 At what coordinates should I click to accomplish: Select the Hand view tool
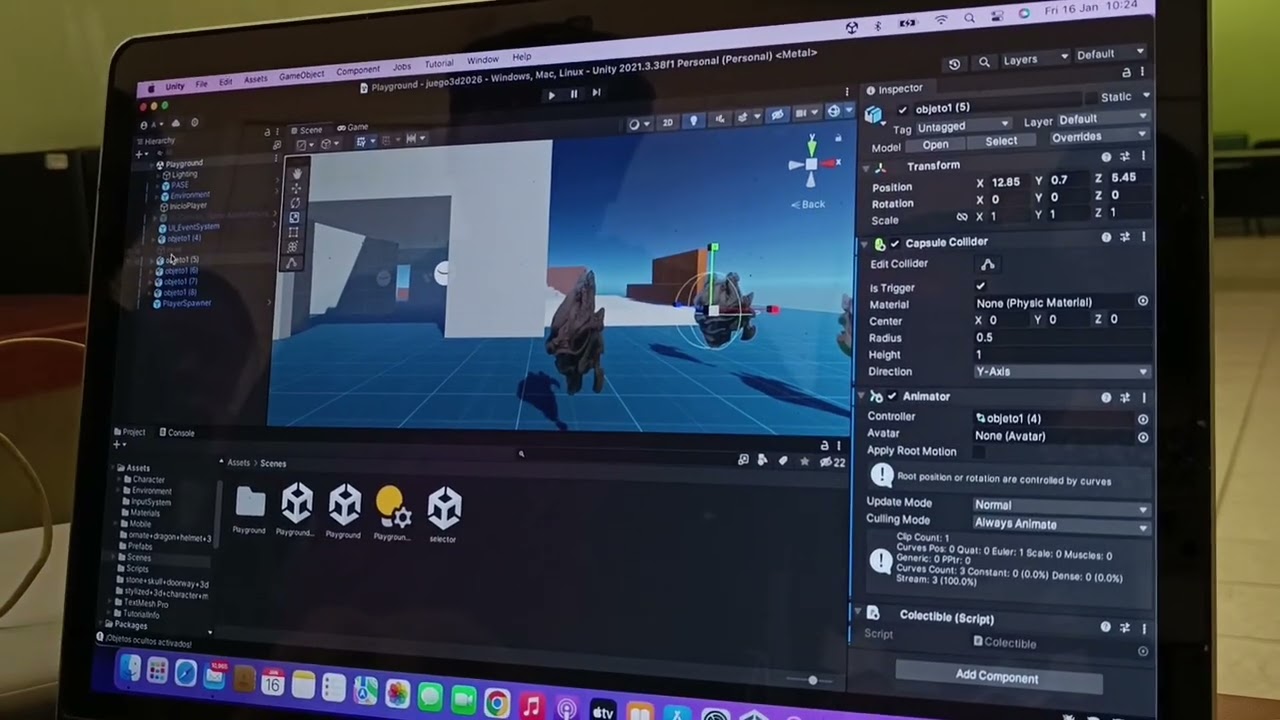pos(296,173)
